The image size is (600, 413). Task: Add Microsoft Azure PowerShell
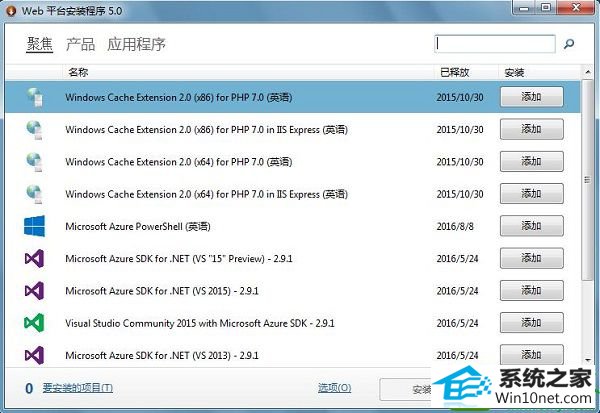[532, 226]
